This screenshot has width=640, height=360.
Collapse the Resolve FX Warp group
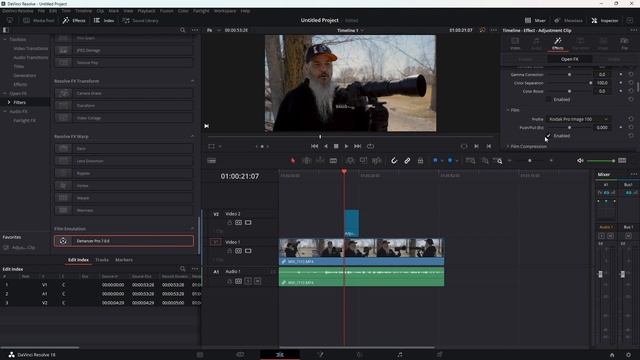192,136
